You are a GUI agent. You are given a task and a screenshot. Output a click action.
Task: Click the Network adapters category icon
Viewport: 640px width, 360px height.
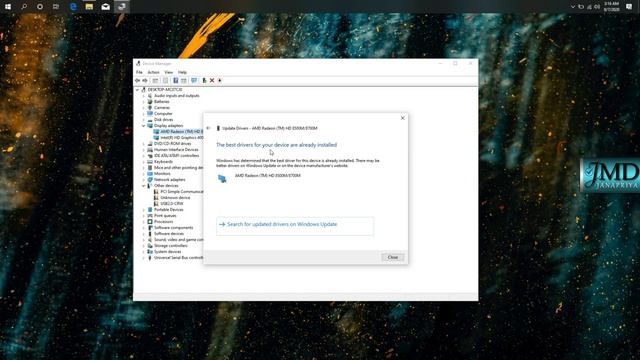pyautogui.click(x=150, y=180)
